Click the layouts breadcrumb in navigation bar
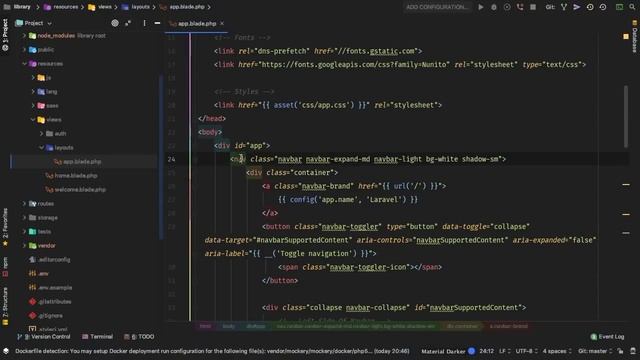 tap(136, 7)
